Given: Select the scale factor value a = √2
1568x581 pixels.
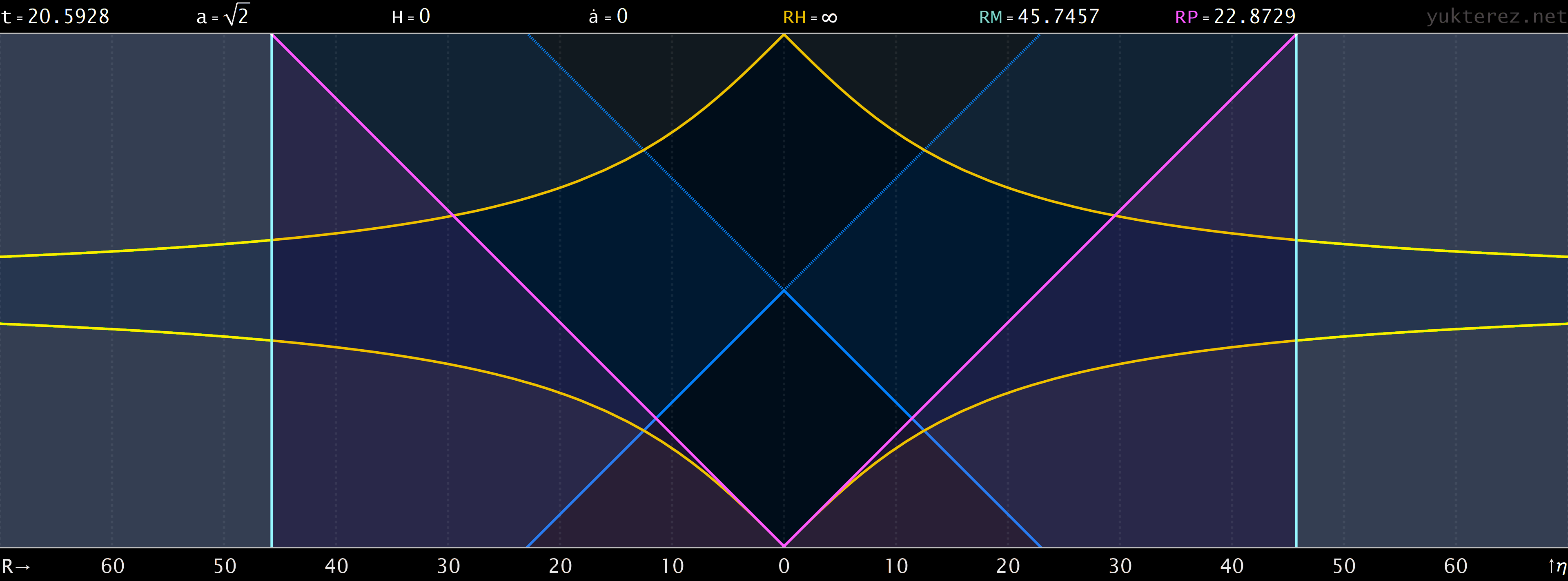Looking at the screenshot, I should coord(223,15).
